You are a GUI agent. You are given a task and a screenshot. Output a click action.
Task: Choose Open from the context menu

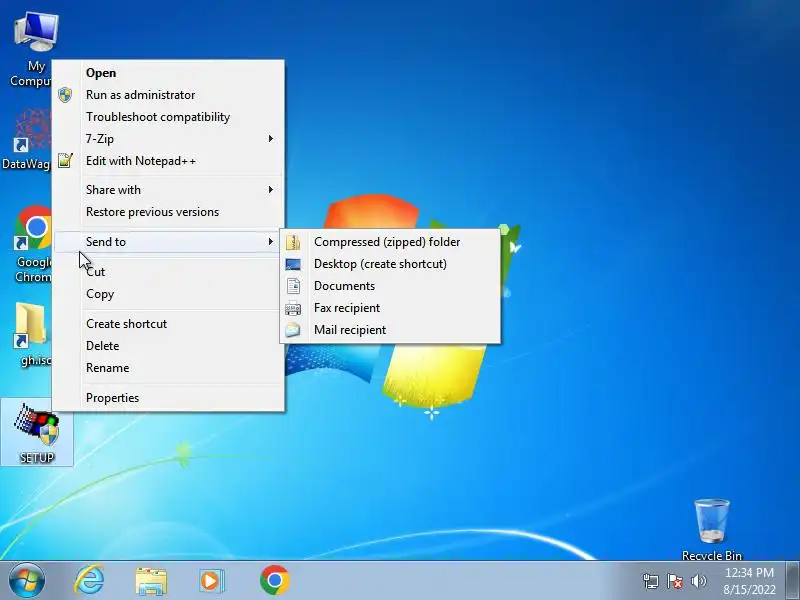[x=168, y=73]
